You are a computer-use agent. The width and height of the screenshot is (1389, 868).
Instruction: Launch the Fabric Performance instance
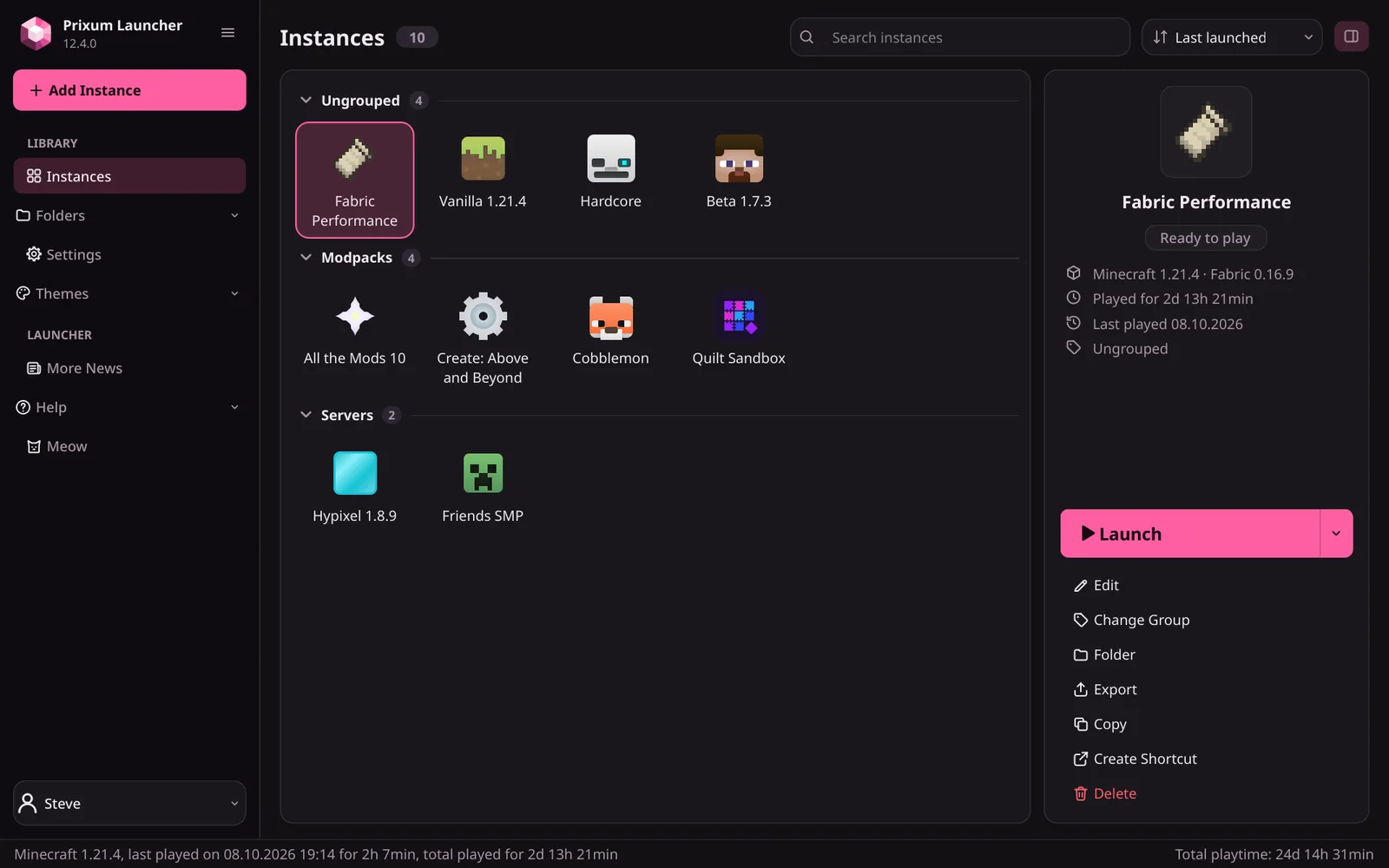pos(1190,533)
